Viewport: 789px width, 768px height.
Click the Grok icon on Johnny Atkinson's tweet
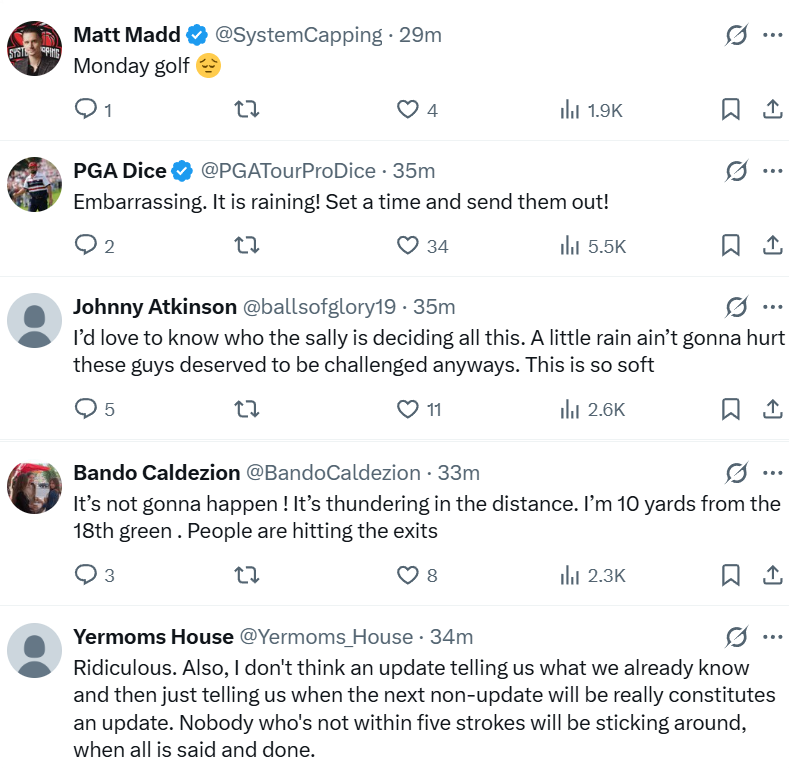[736, 306]
